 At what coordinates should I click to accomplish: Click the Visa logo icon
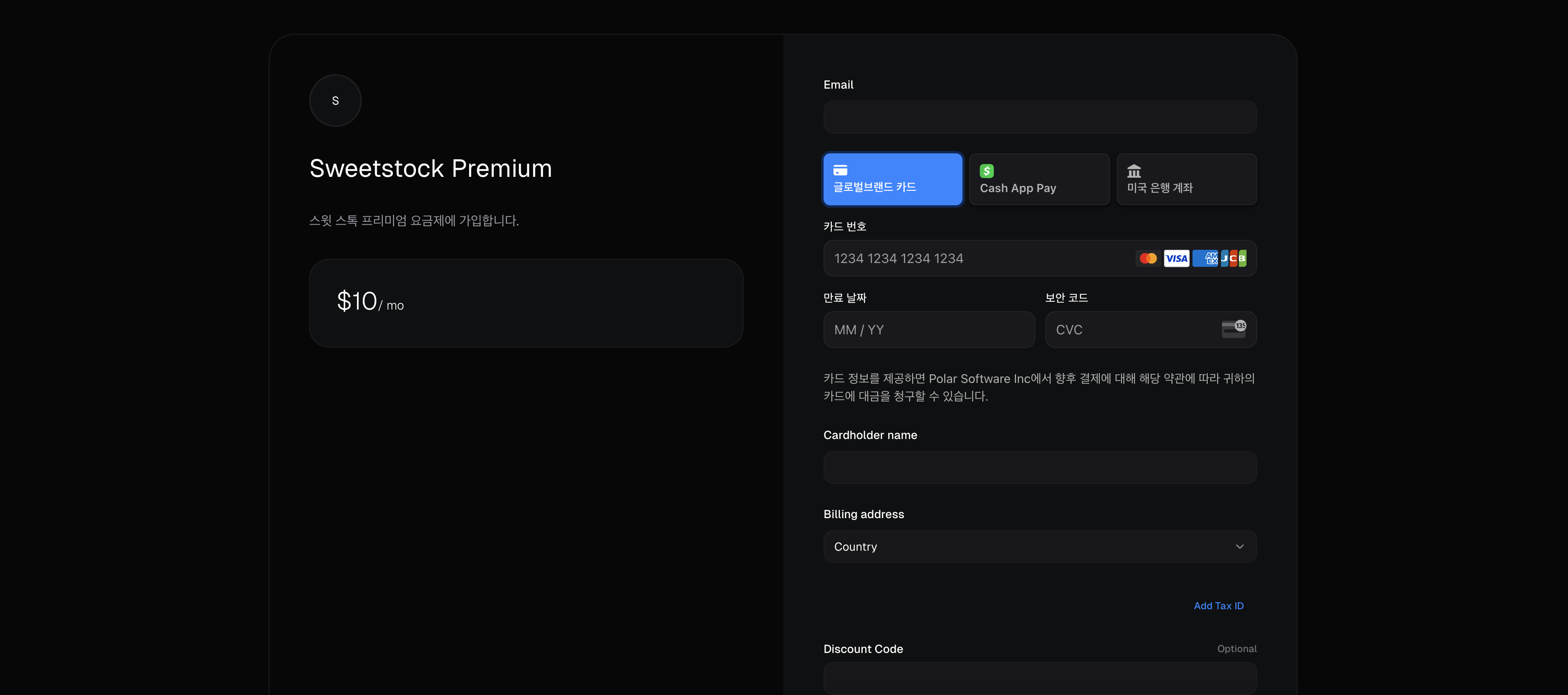coord(1176,258)
